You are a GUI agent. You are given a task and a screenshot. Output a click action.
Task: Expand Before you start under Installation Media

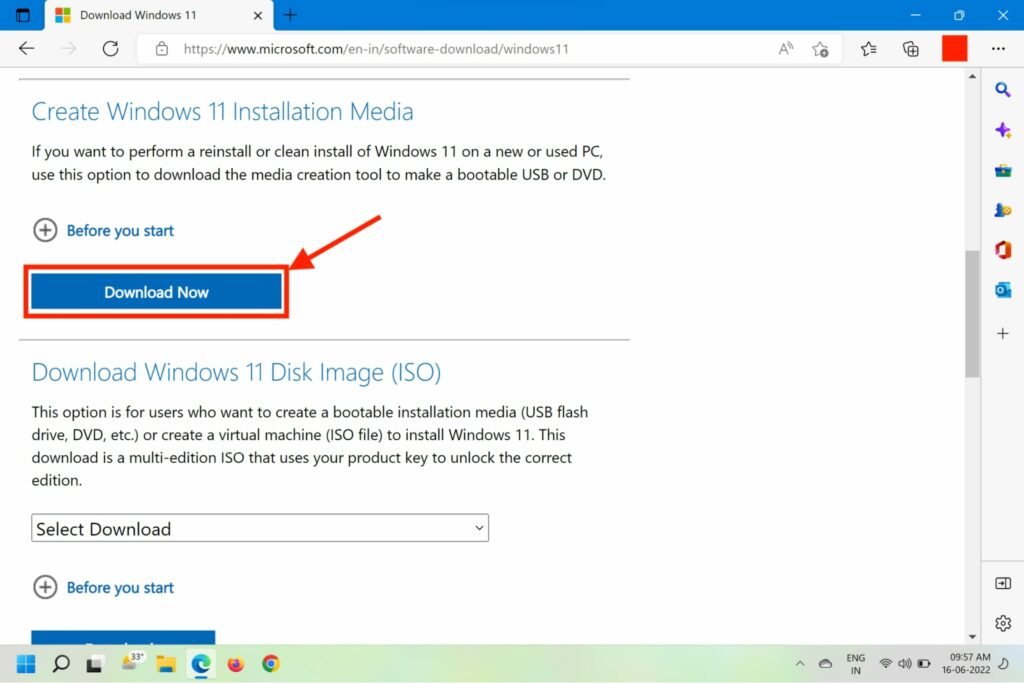click(103, 230)
